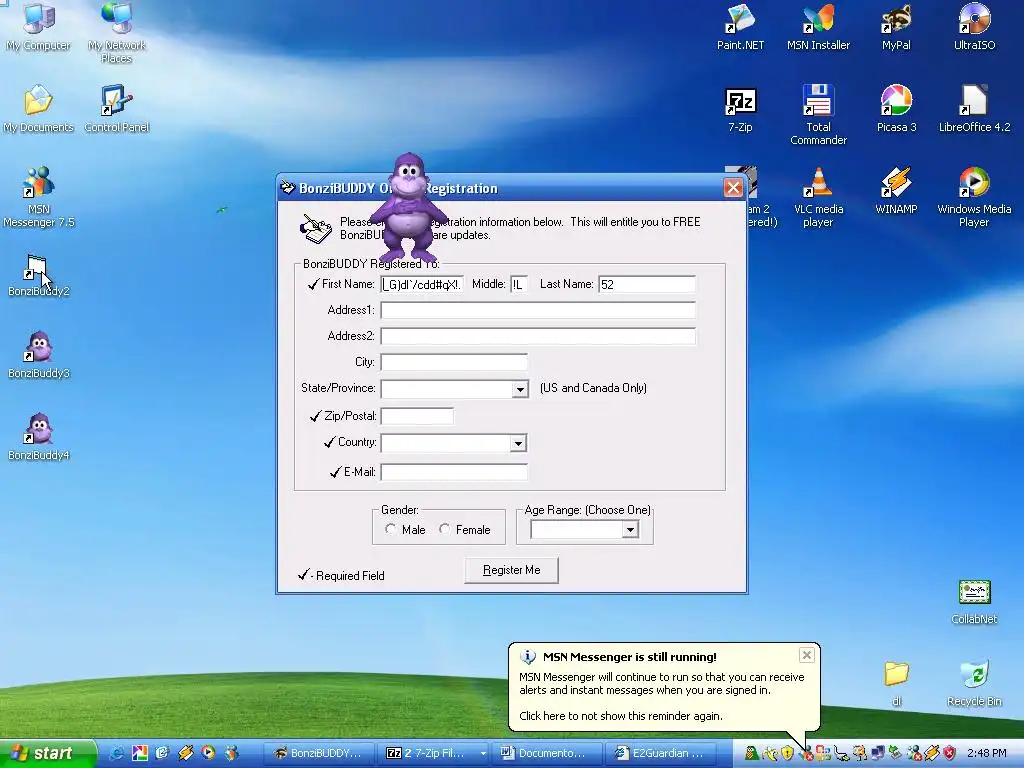Open the MSN Installer shortcut
Viewport: 1024px width, 768px height.
pos(818,26)
